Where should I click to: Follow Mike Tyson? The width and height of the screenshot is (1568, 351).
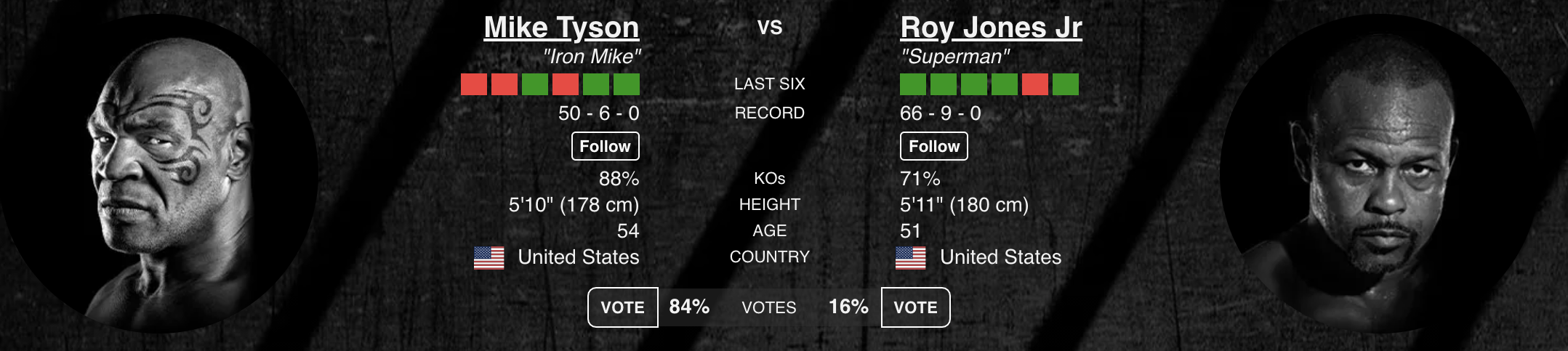606,146
